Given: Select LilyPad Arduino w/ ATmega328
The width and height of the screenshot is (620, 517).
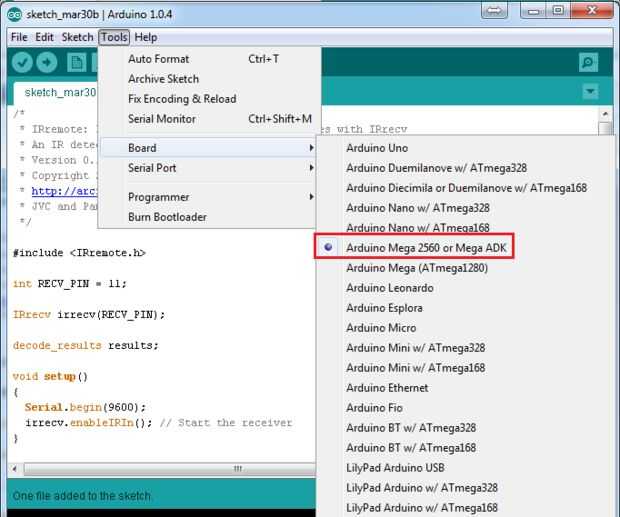Looking at the screenshot, I should [x=466, y=488].
